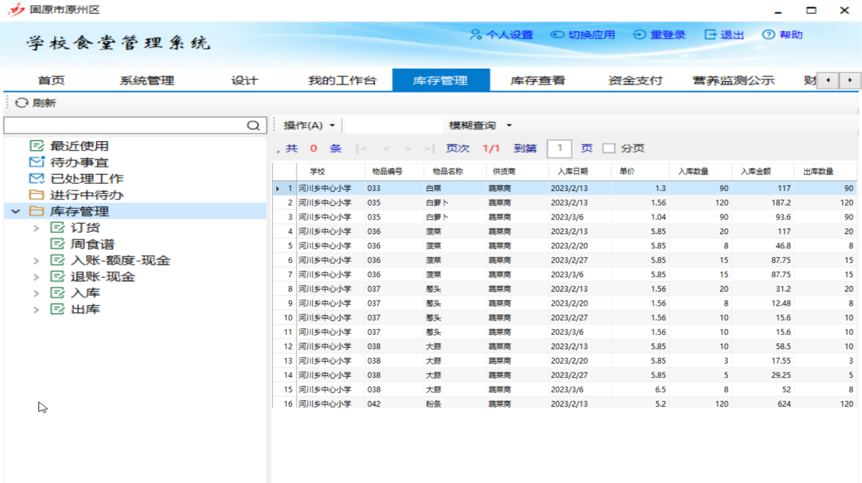Switch to the 库存查看 tab
Viewport: 862px width, 483px height.
(538, 80)
